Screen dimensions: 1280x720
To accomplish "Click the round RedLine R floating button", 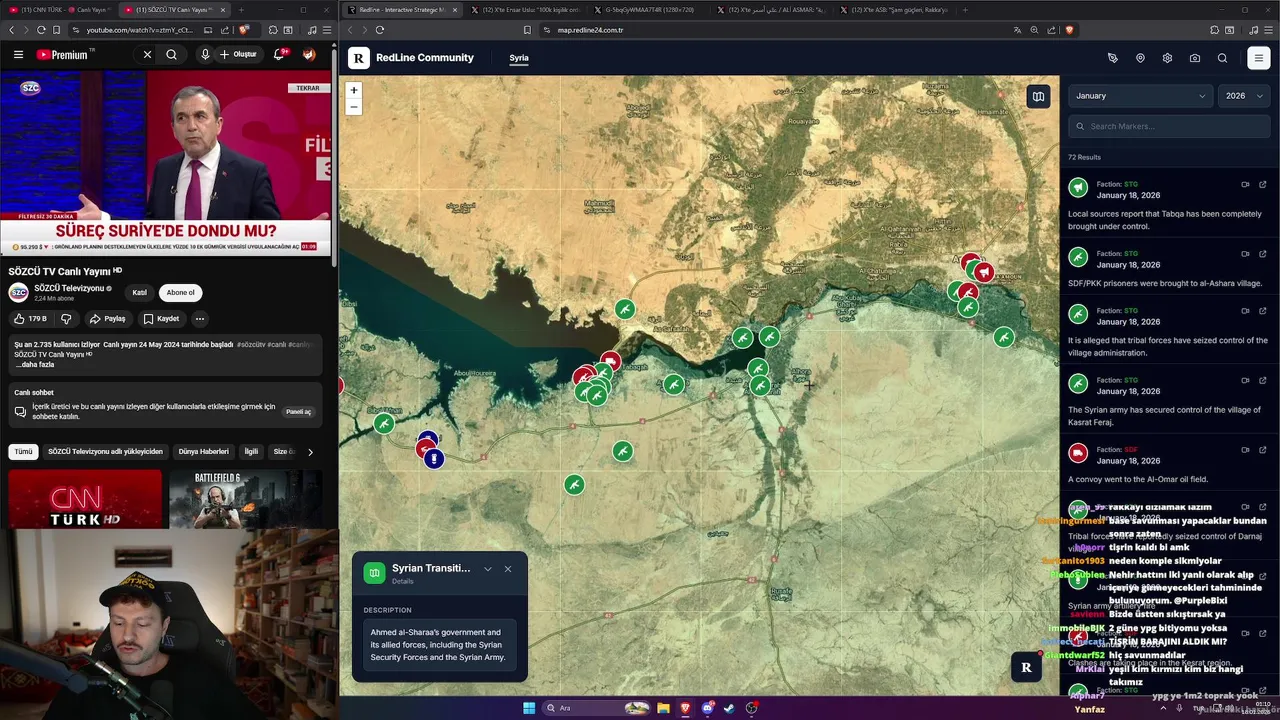I will tap(1026, 667).
